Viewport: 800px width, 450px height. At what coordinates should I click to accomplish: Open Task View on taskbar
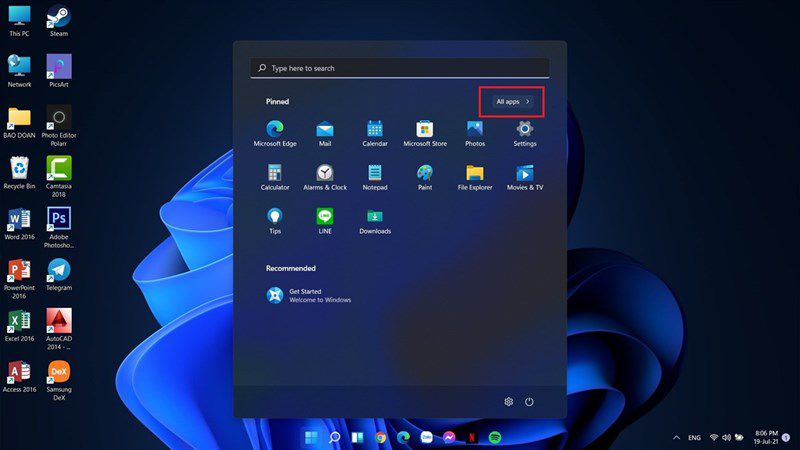pyautogui.click(x=357, y=437)
